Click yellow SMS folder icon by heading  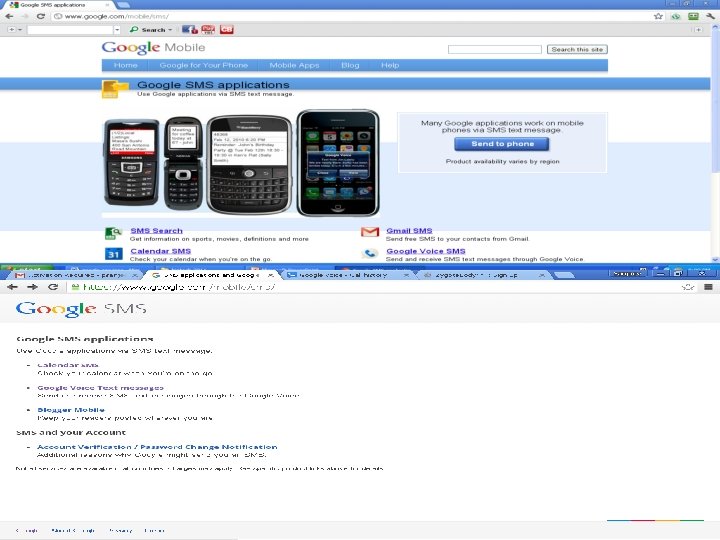[x=114, y=89]
